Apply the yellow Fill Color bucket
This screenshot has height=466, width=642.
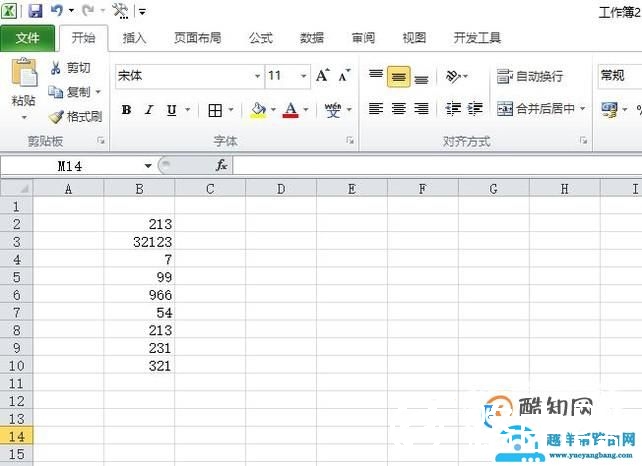pos(258,110)
